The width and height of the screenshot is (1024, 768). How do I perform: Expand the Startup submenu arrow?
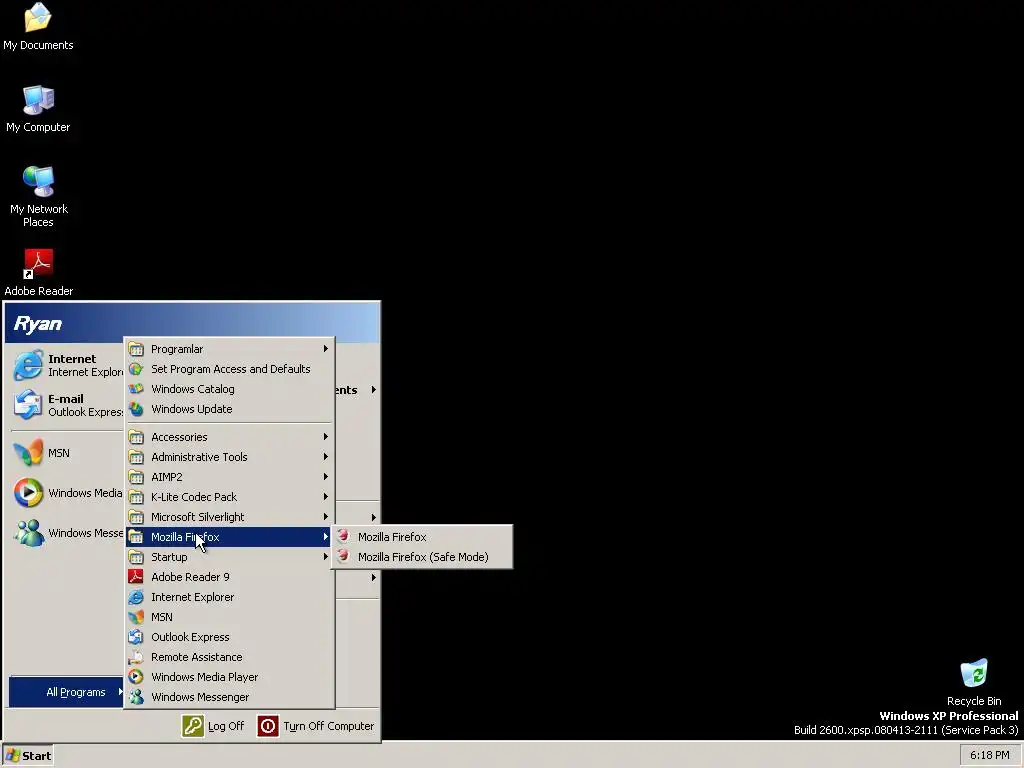325,557
